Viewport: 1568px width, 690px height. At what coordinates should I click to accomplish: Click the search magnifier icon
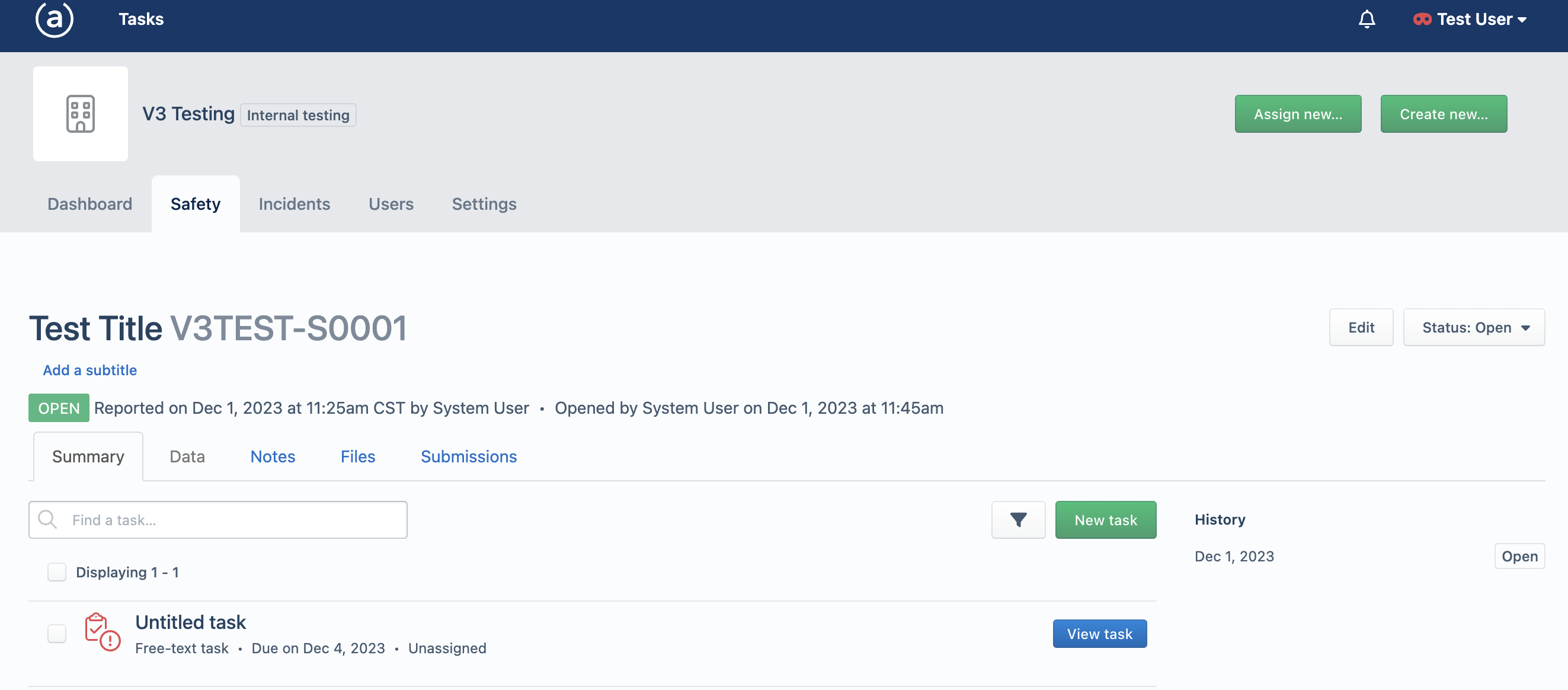click(x=47, y=519)
